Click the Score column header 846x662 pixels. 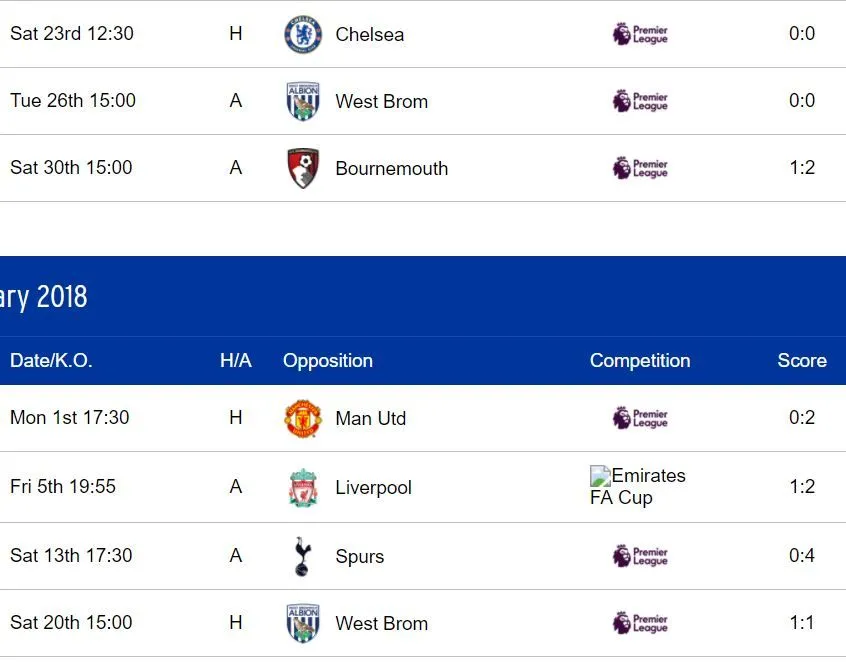[801, 361]
